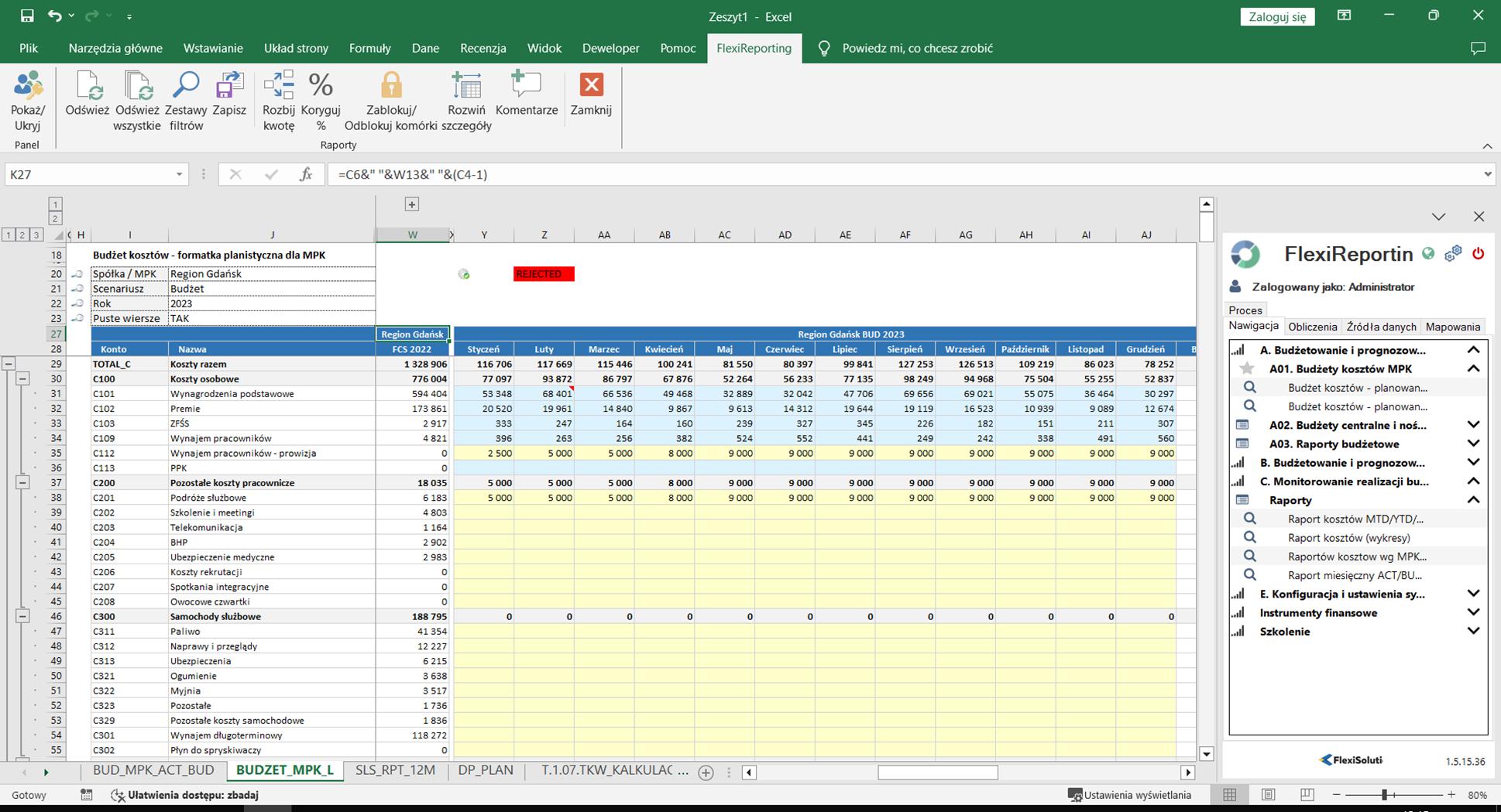Screen dimensions: 1501x812
Task: Click the zoom slider in status bar
Action: pos(1384,795)
